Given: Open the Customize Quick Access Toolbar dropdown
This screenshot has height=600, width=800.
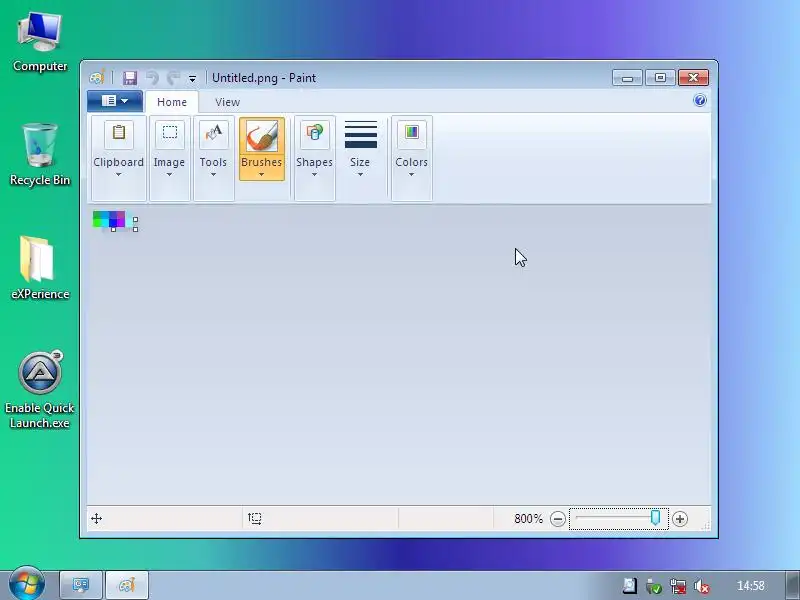Looking at the screenshot, I should (x=192, y=79).
